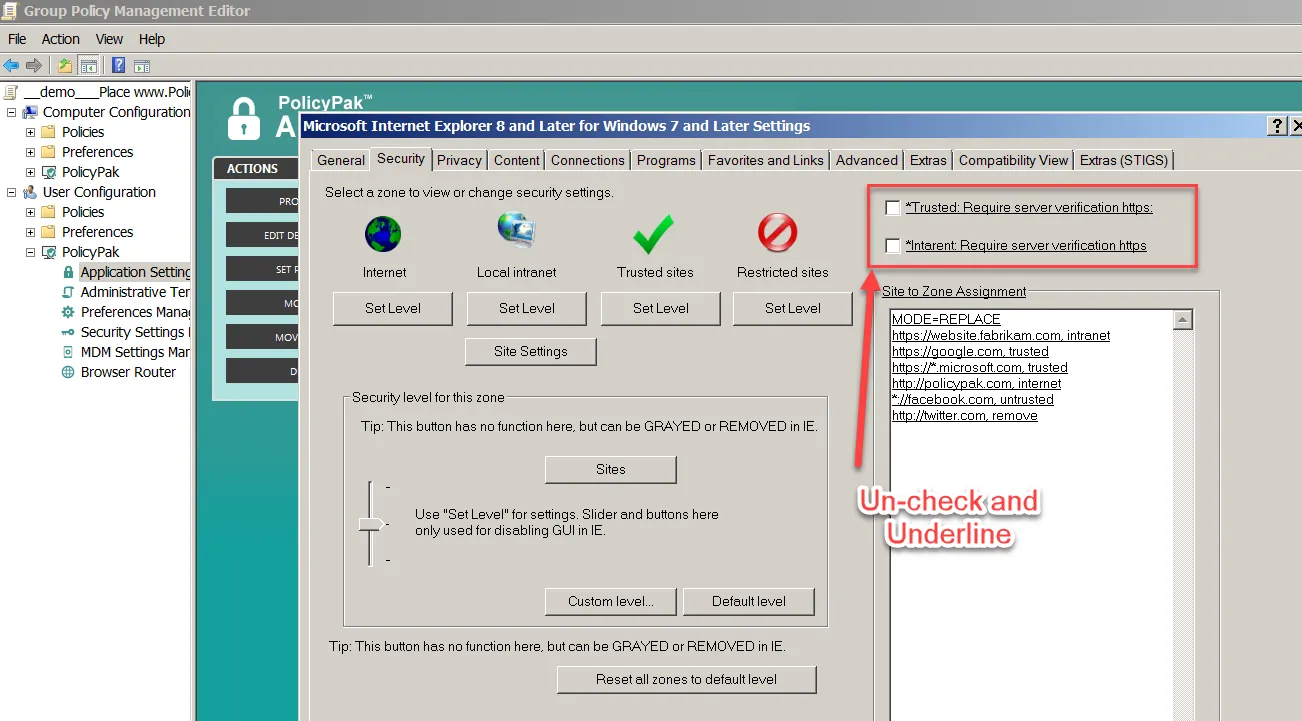Select the Restricted sites red icon
The image size is (1302, 721).
click(778, 236)
